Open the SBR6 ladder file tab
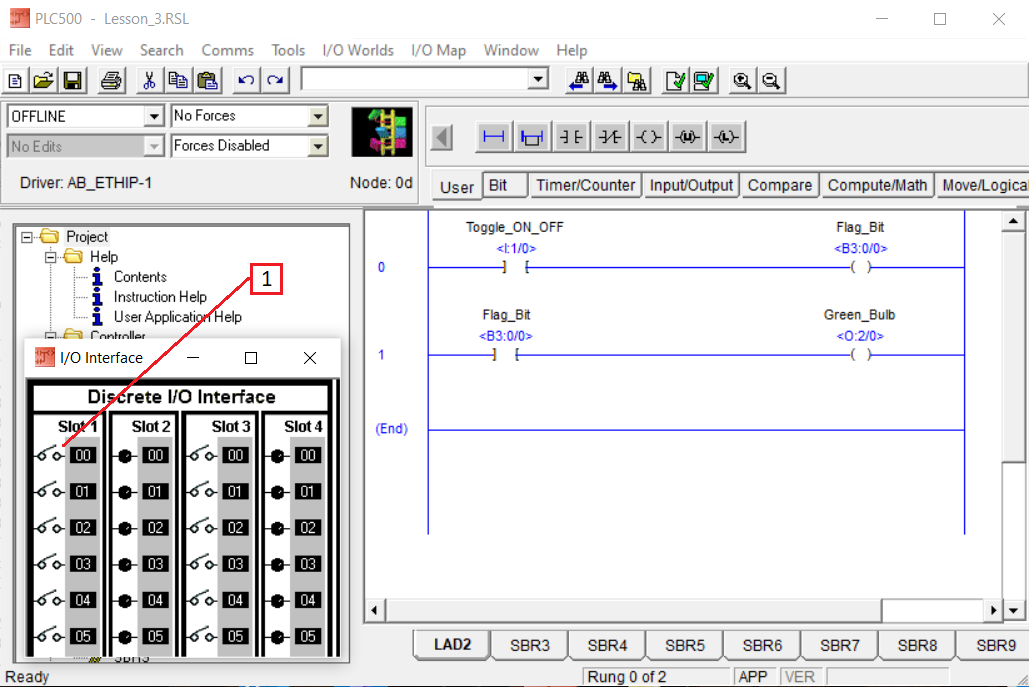Image resolution: width=1029 pixels, height=687 pixels. tap(762, 645)
